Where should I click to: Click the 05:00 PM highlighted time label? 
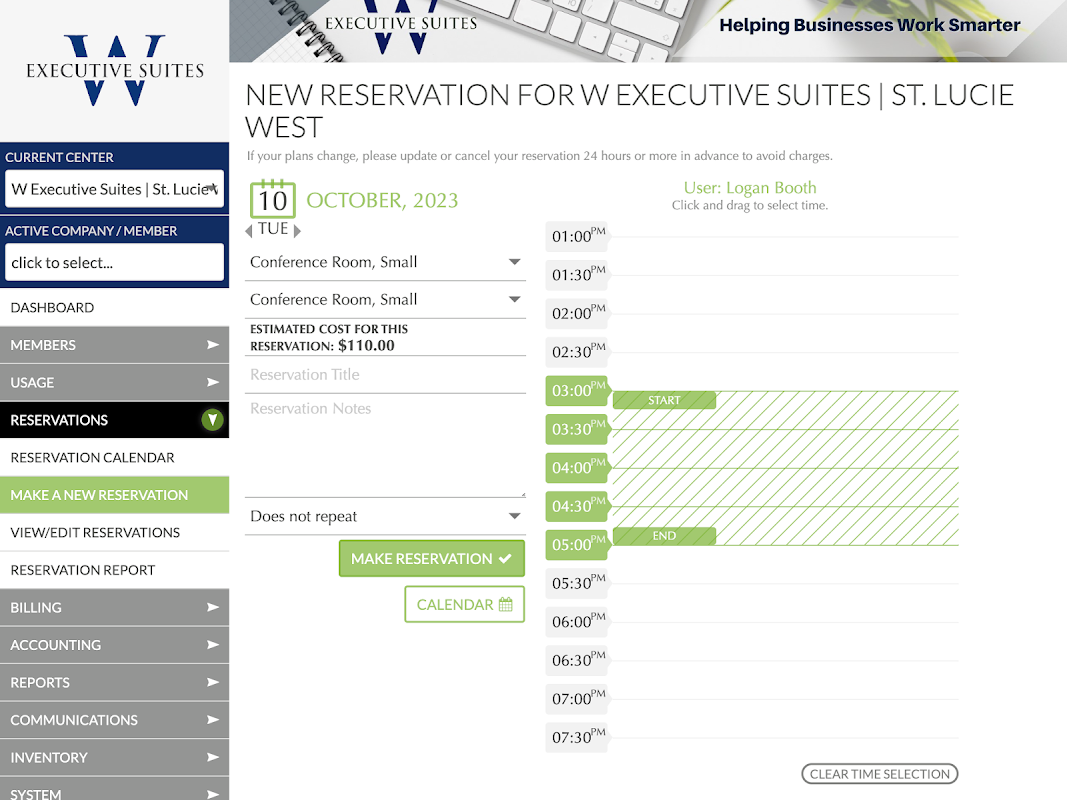(577, 545)
